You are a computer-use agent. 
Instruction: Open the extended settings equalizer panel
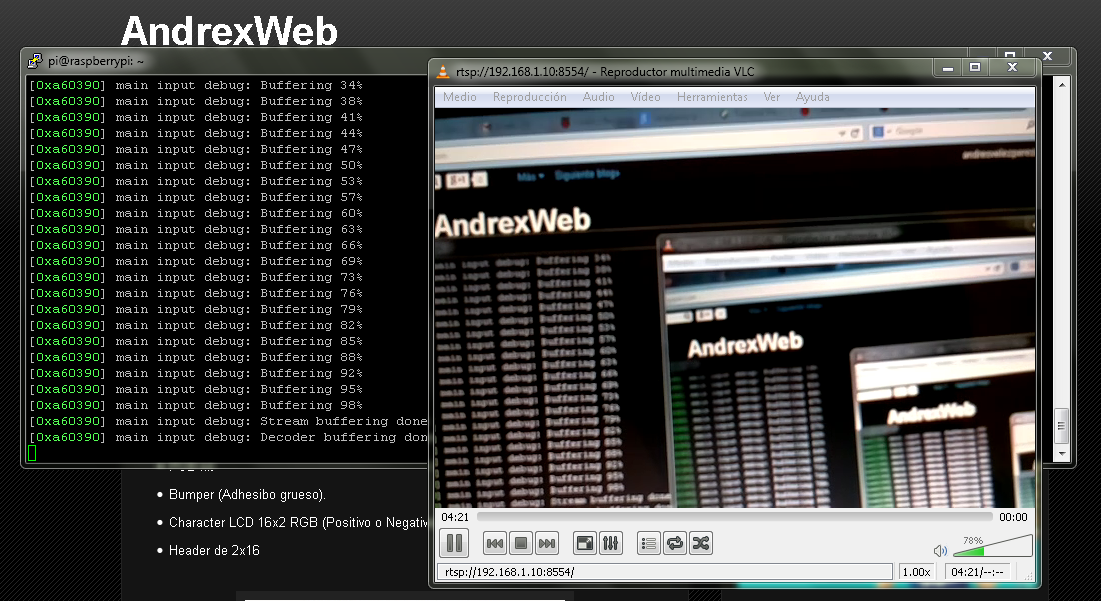click(x=611, y=543)
